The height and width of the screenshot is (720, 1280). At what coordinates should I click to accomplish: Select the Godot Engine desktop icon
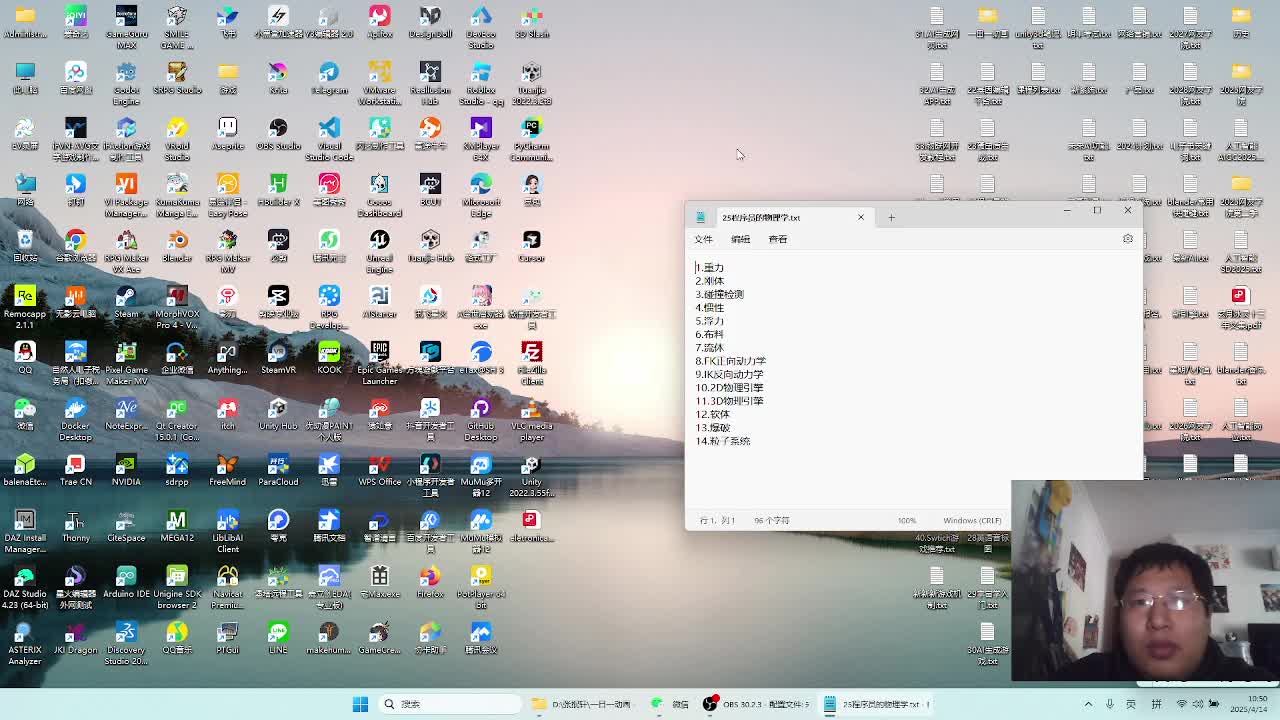(126, 83)
